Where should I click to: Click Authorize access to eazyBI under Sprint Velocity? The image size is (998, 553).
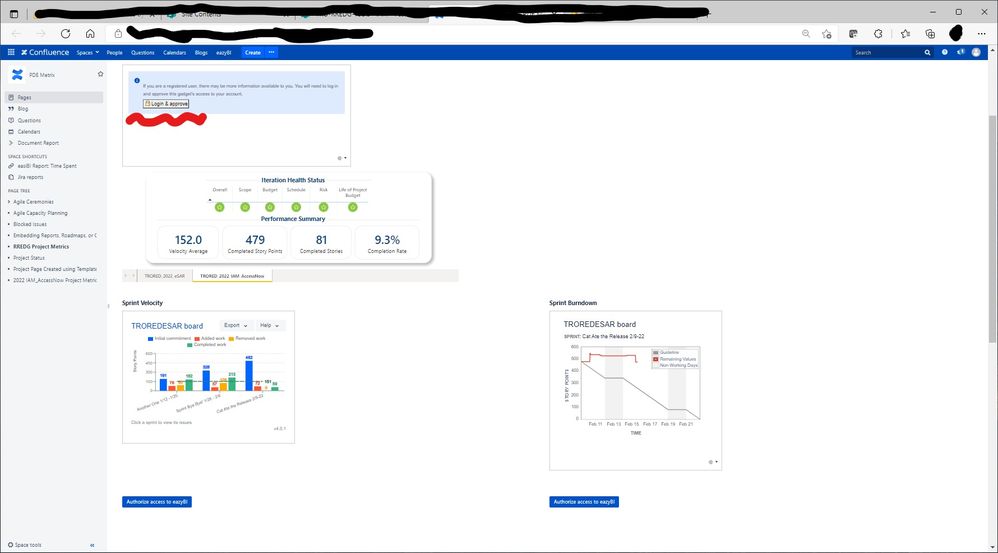pos(157,501)
